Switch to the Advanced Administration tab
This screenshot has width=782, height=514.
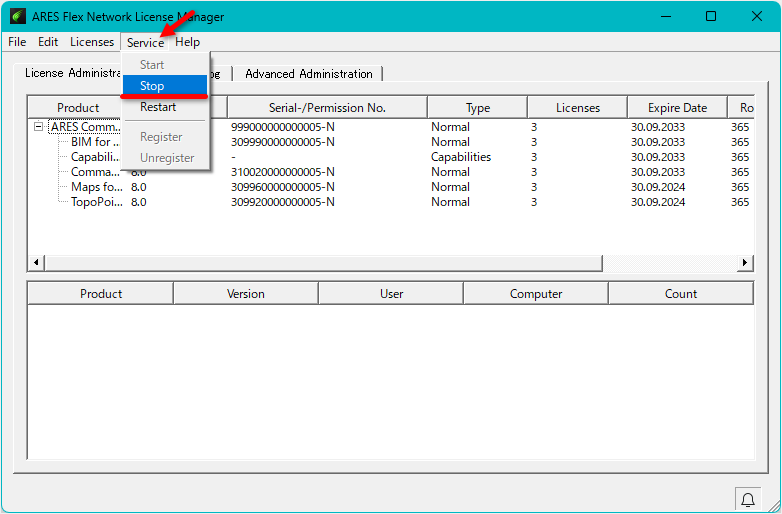click(x=309, y=74)
